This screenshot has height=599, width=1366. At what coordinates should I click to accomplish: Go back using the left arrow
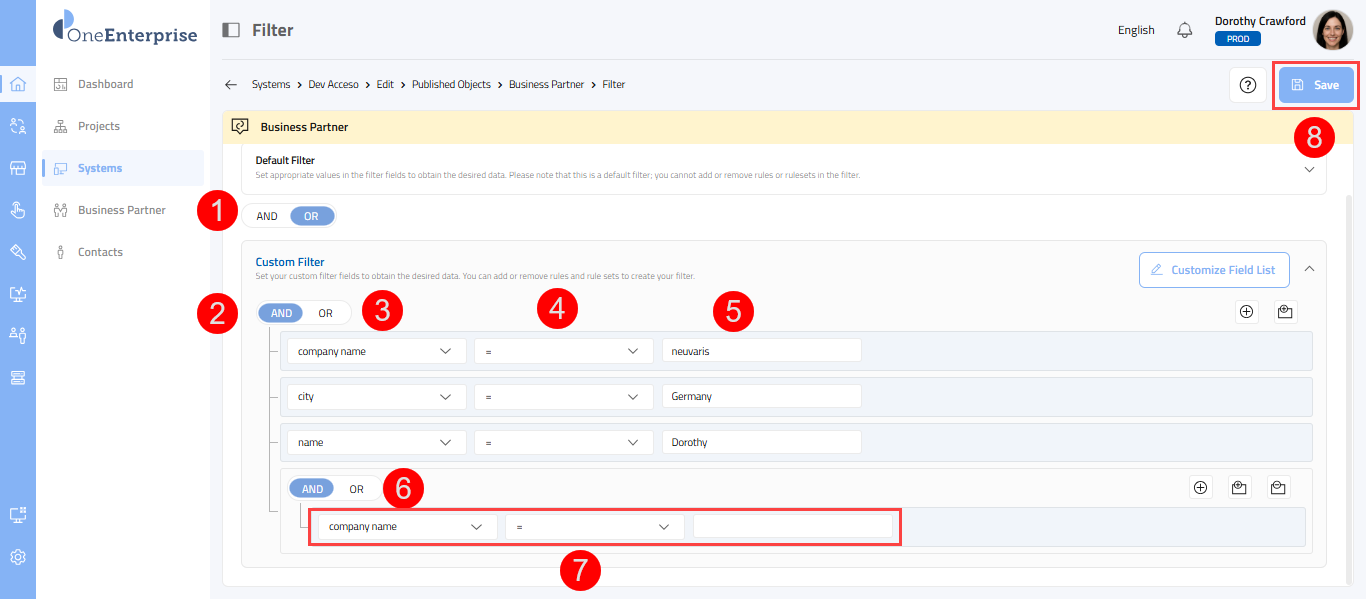(x=231, y=85)
